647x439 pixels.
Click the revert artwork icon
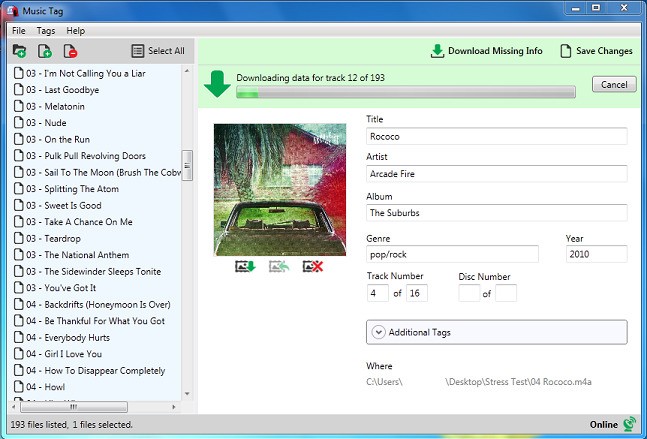[281, 267]
